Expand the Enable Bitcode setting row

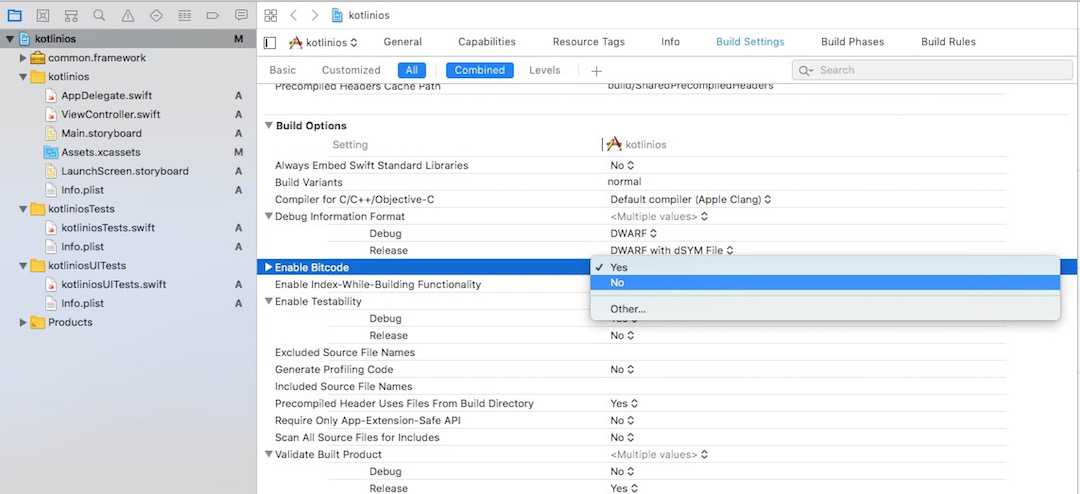[269, 267]
